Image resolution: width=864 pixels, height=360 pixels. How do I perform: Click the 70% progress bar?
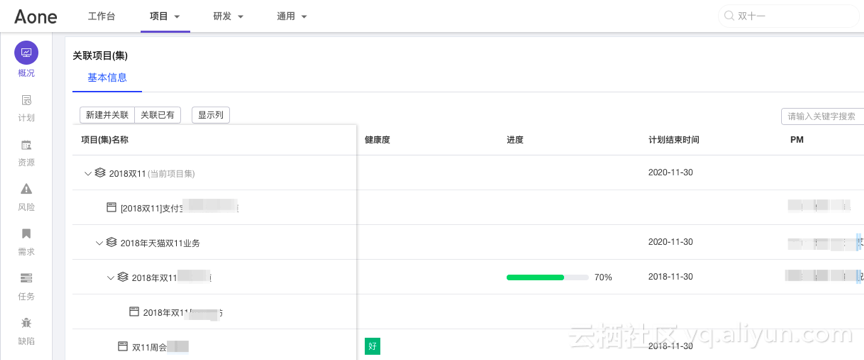coord(547,277)
